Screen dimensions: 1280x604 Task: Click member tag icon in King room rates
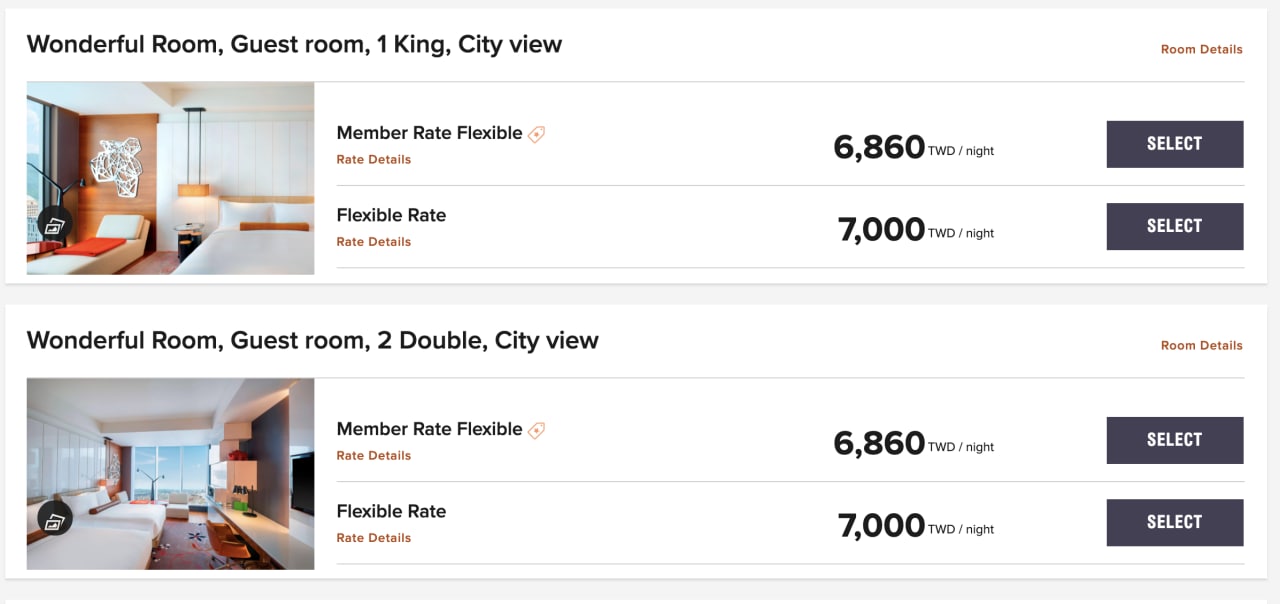tap(537, 133)
